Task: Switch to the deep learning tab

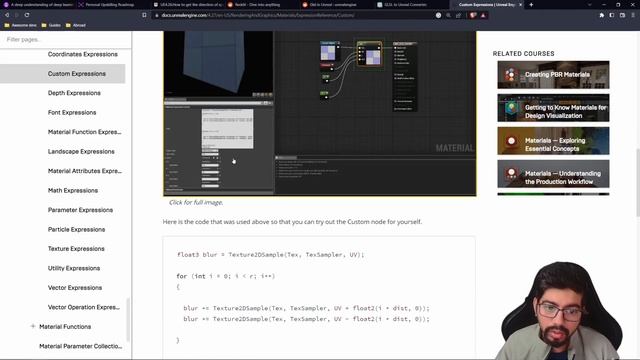Action: pyautogui.click(x=38, y=4)
